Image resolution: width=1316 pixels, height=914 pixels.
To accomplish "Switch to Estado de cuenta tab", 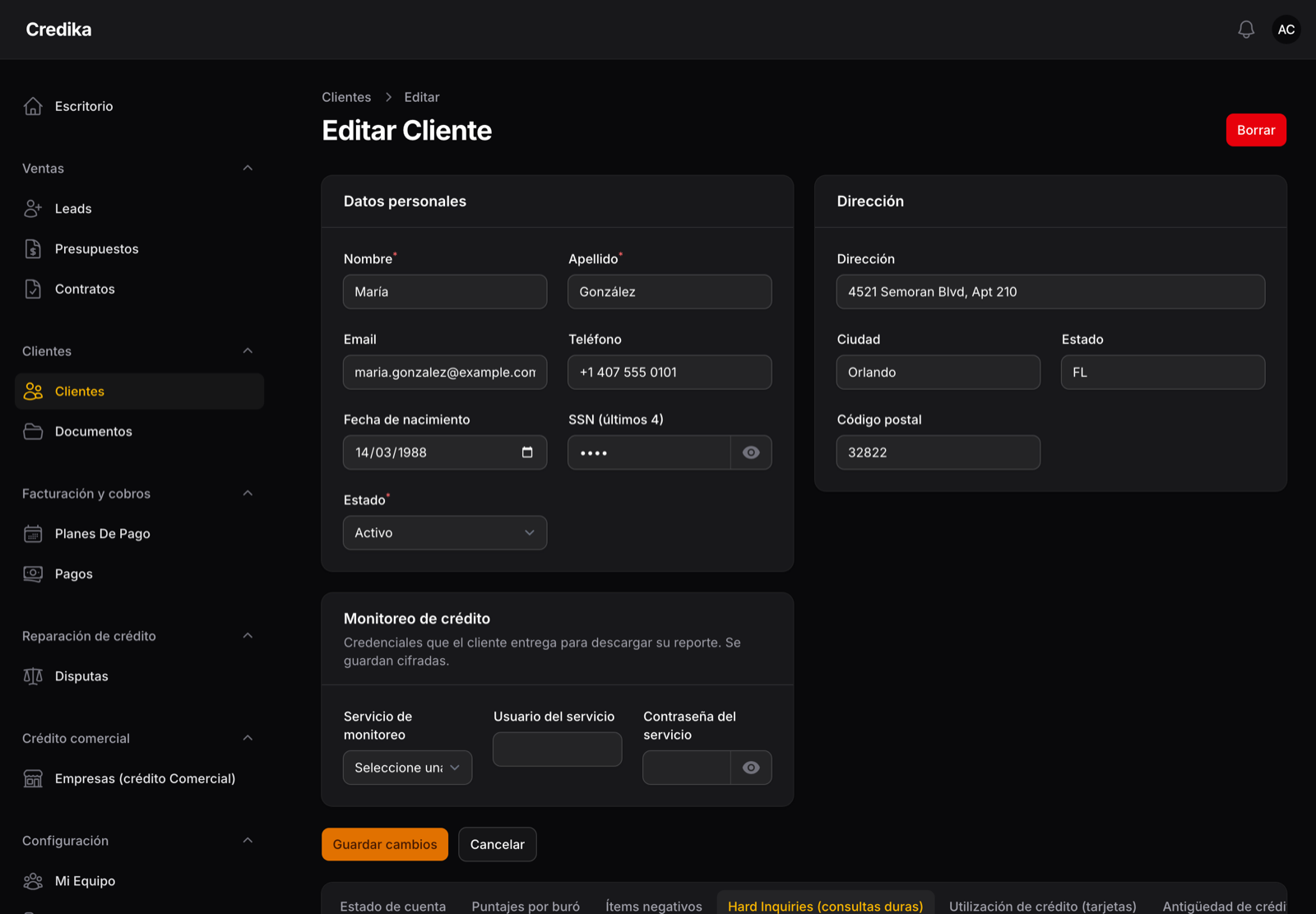I will click(393, 906).
